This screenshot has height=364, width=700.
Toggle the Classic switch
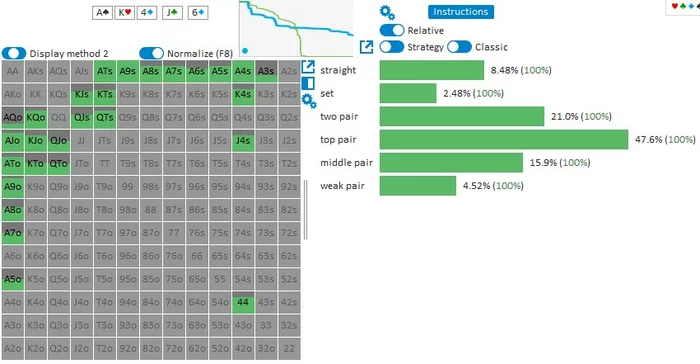(x=459, y=47)
